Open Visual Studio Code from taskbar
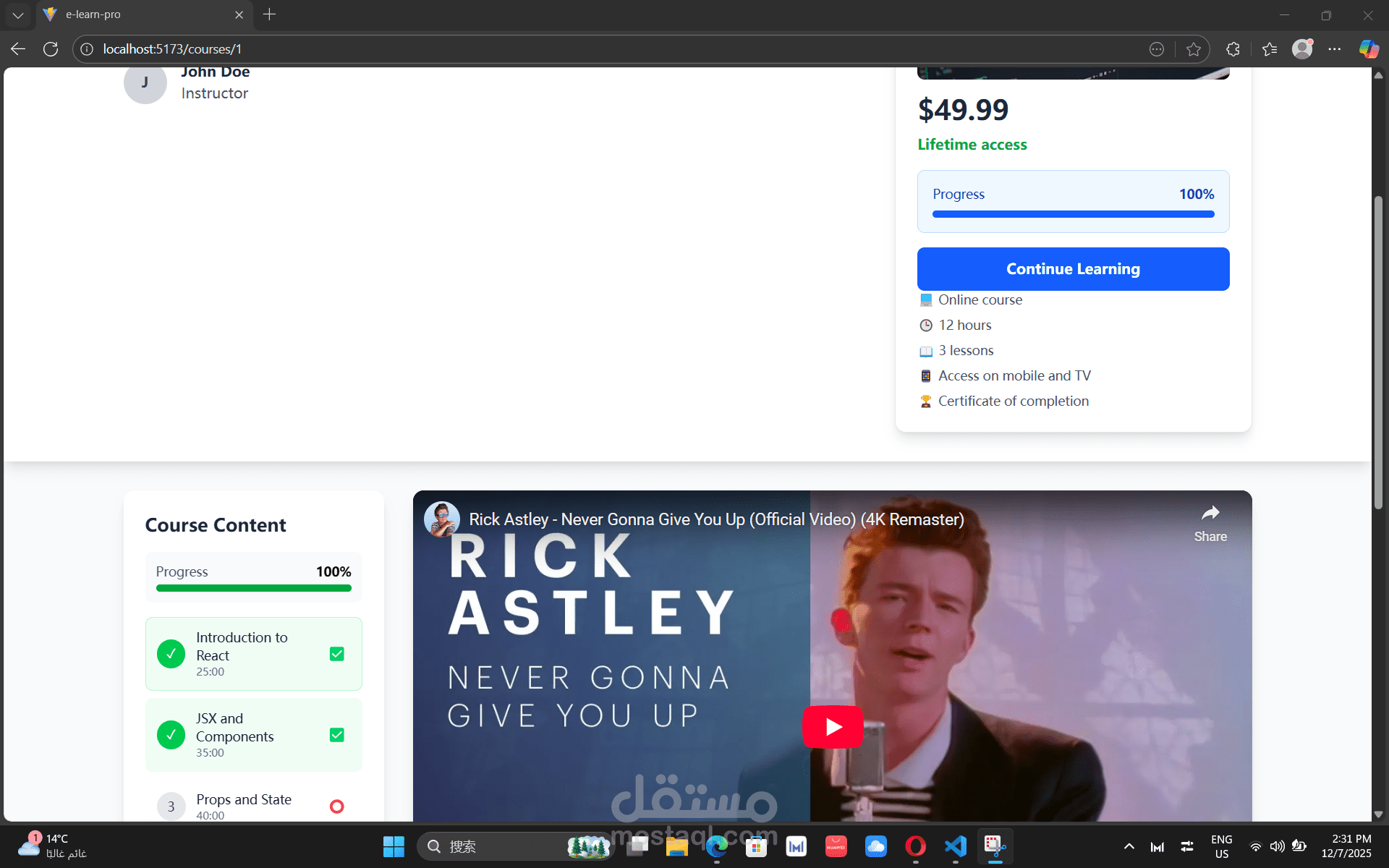The width and height of the screenshot is (1389, 868). (x=955, y=846)
